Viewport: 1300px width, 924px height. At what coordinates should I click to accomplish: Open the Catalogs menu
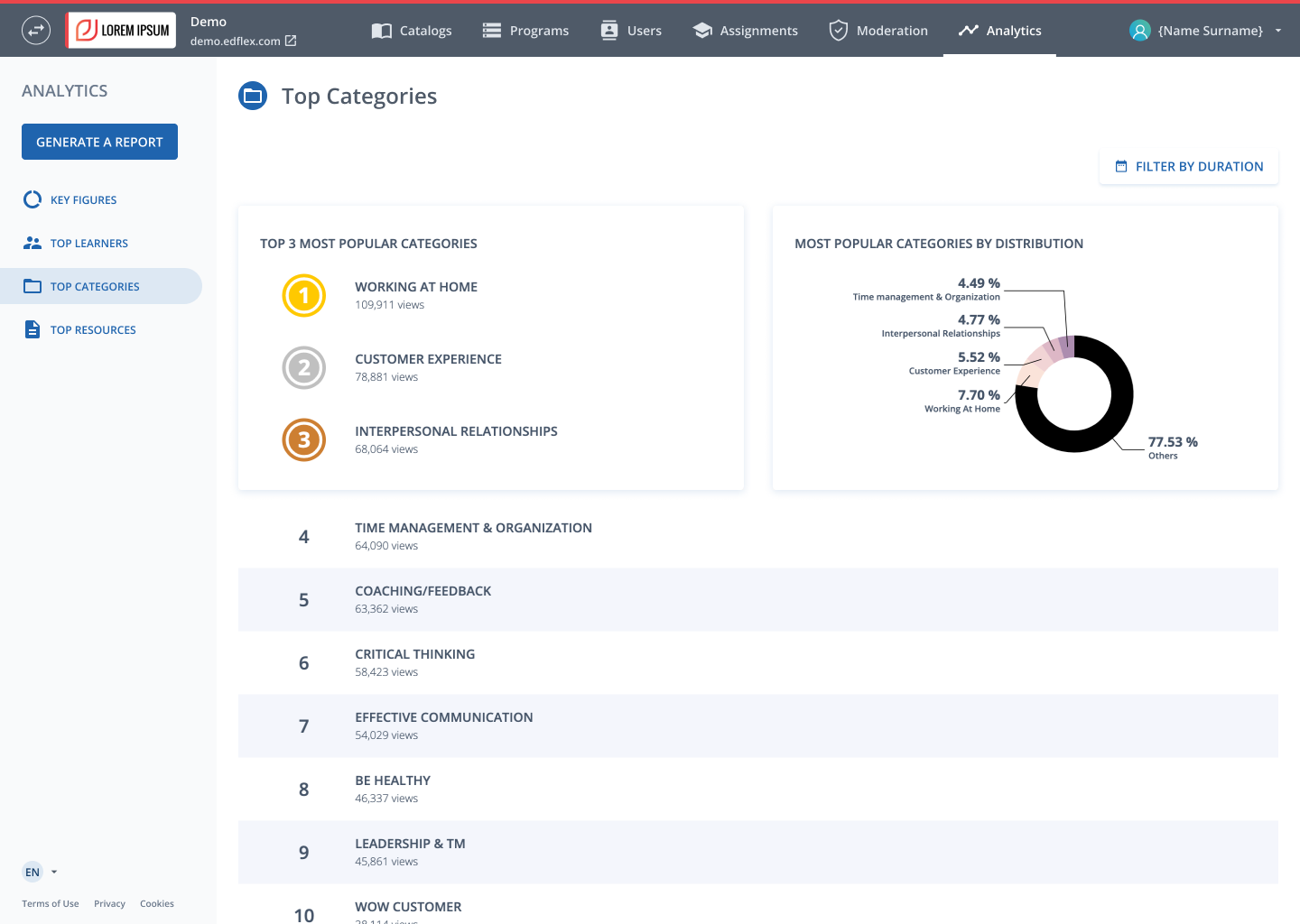coord(412,31)
